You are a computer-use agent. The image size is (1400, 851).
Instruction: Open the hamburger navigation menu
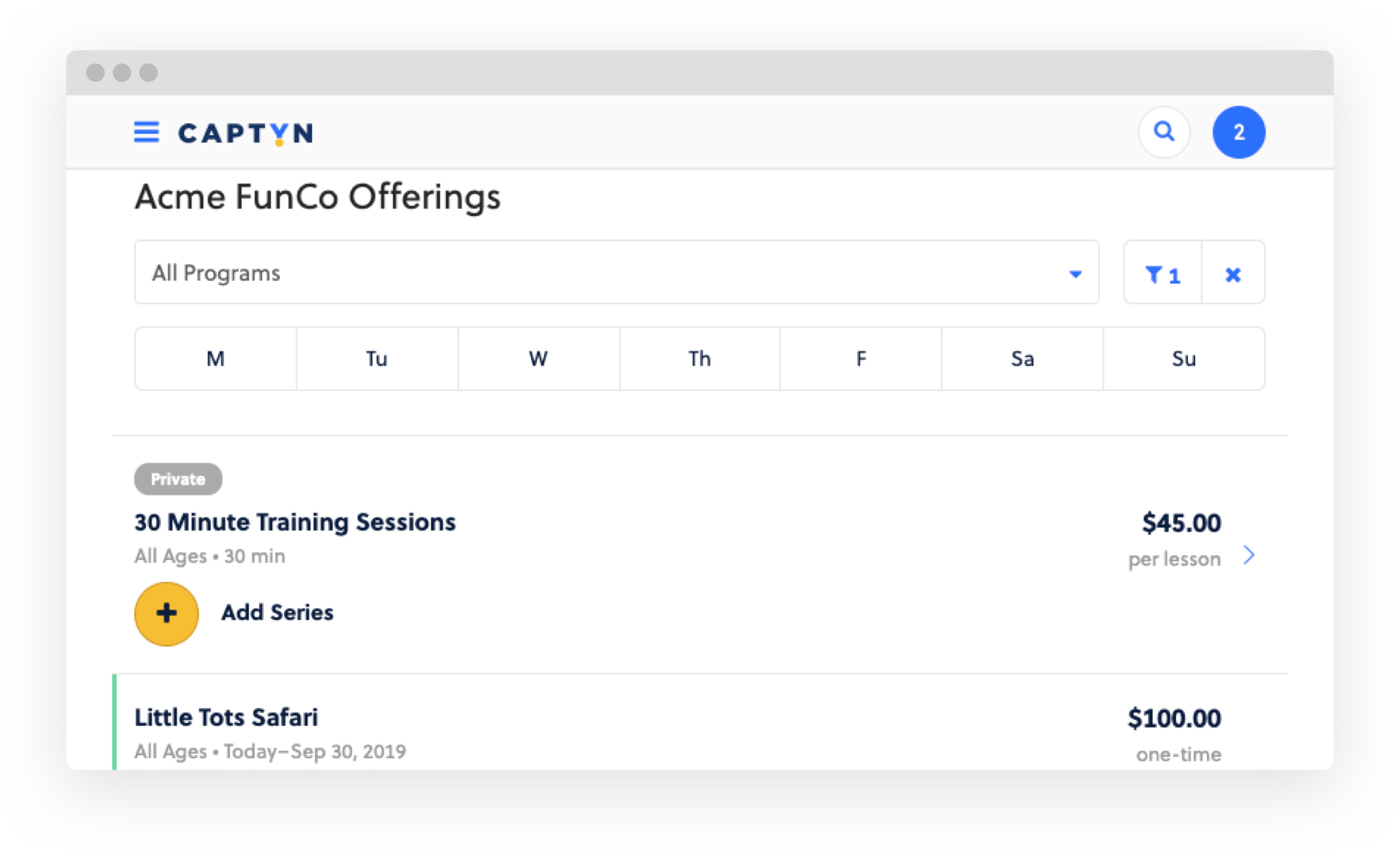click(146, 133)
